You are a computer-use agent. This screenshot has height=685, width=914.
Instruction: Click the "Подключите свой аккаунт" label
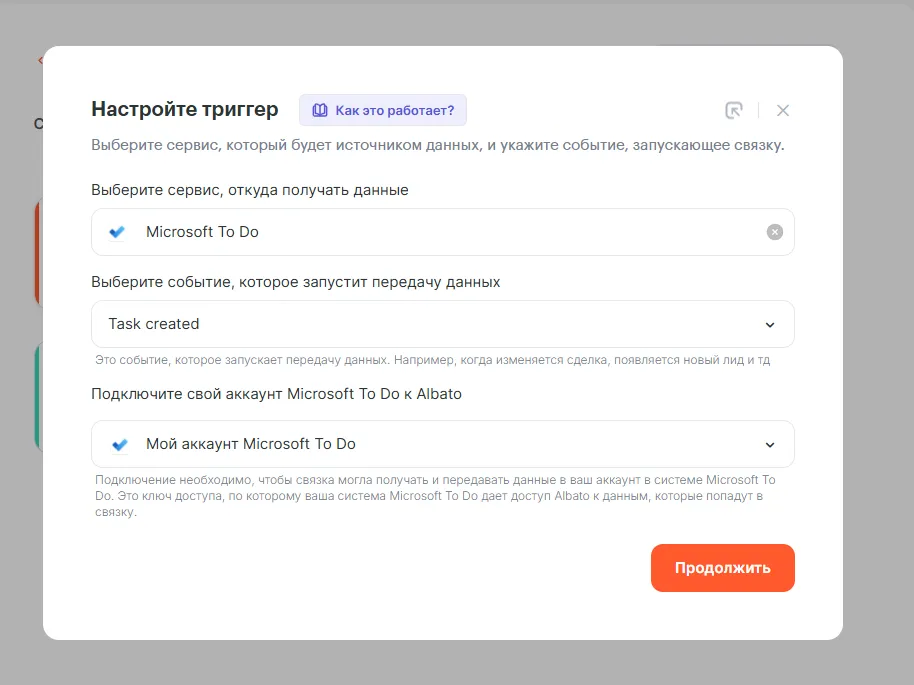pyautogui.click(x=276, y=394)
